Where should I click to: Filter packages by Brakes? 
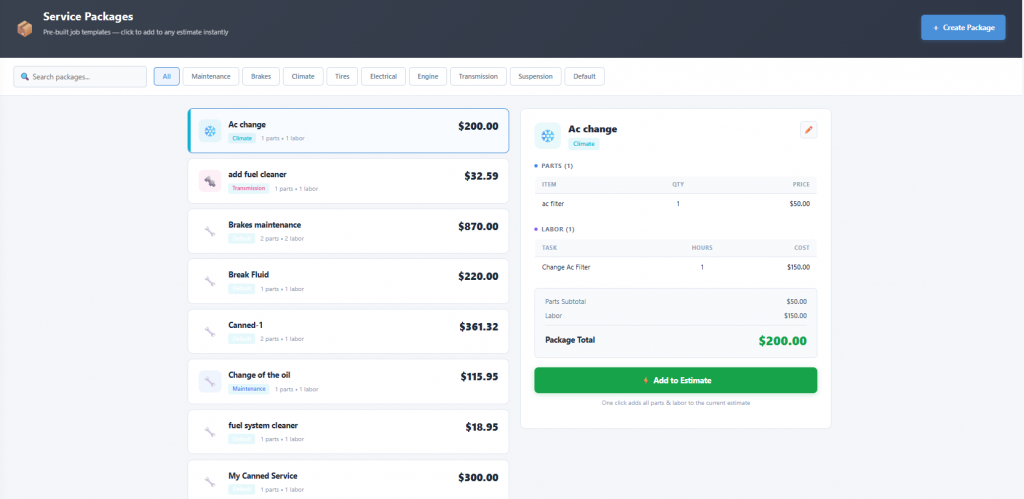tap(261, 76)
